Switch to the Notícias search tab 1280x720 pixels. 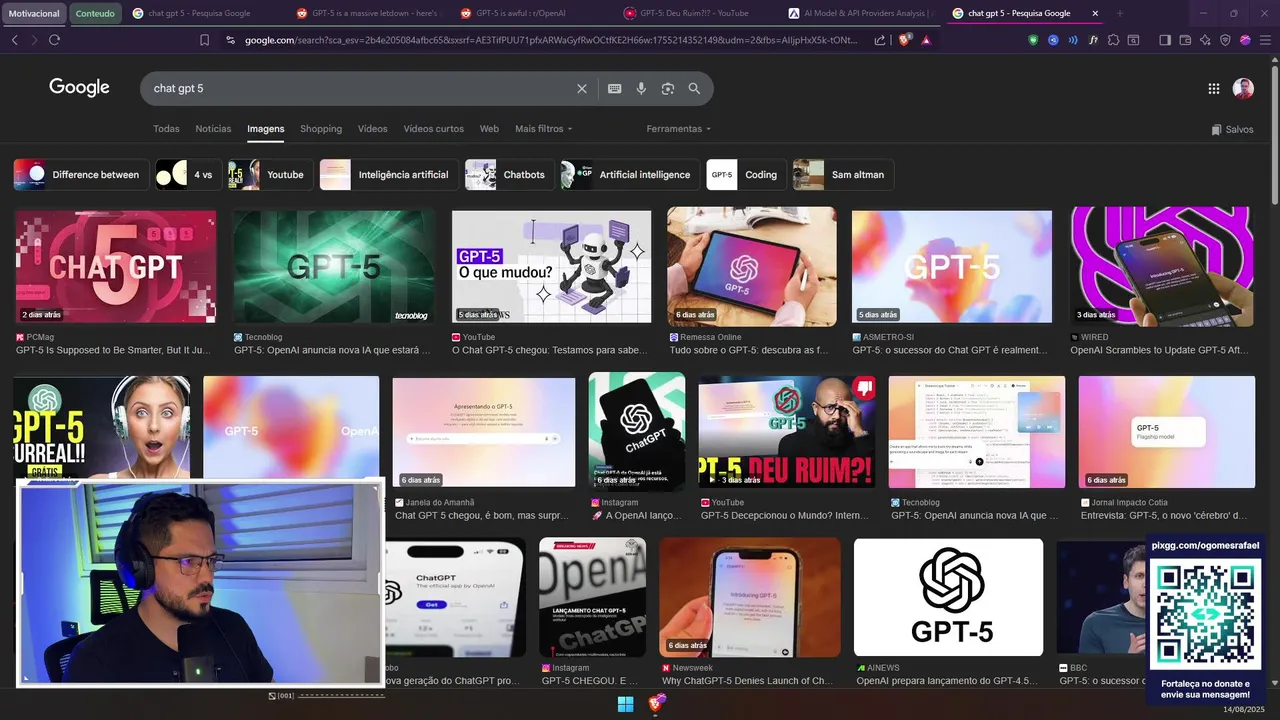[213, 129]
